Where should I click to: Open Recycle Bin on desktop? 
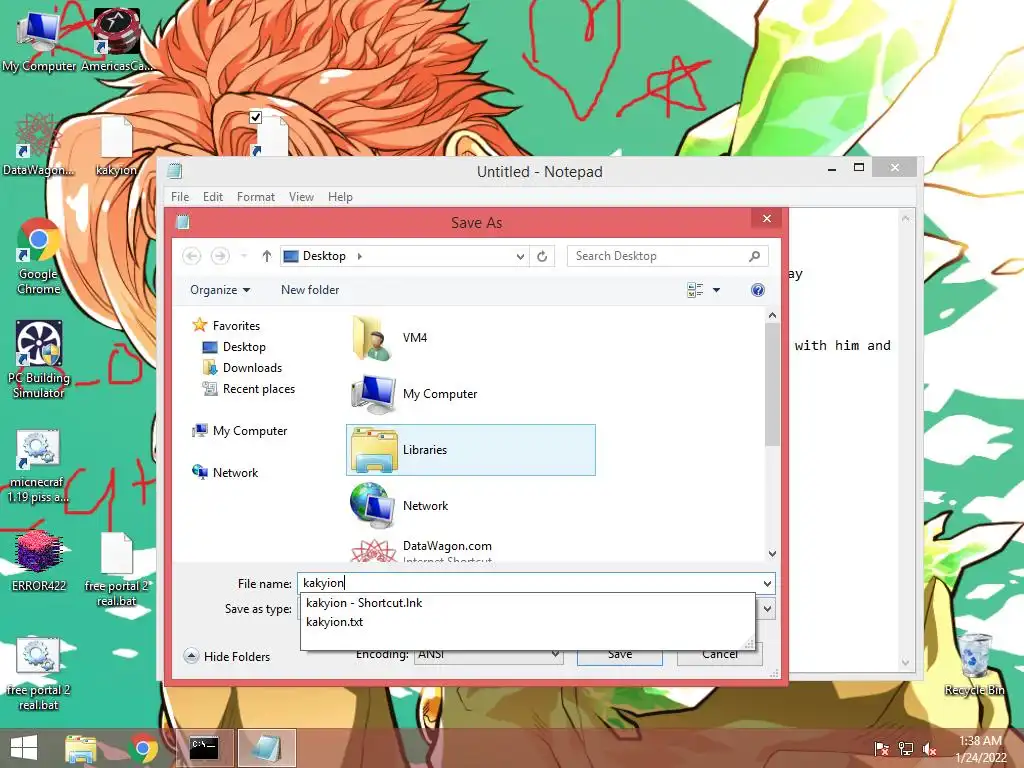coord(974,664)
